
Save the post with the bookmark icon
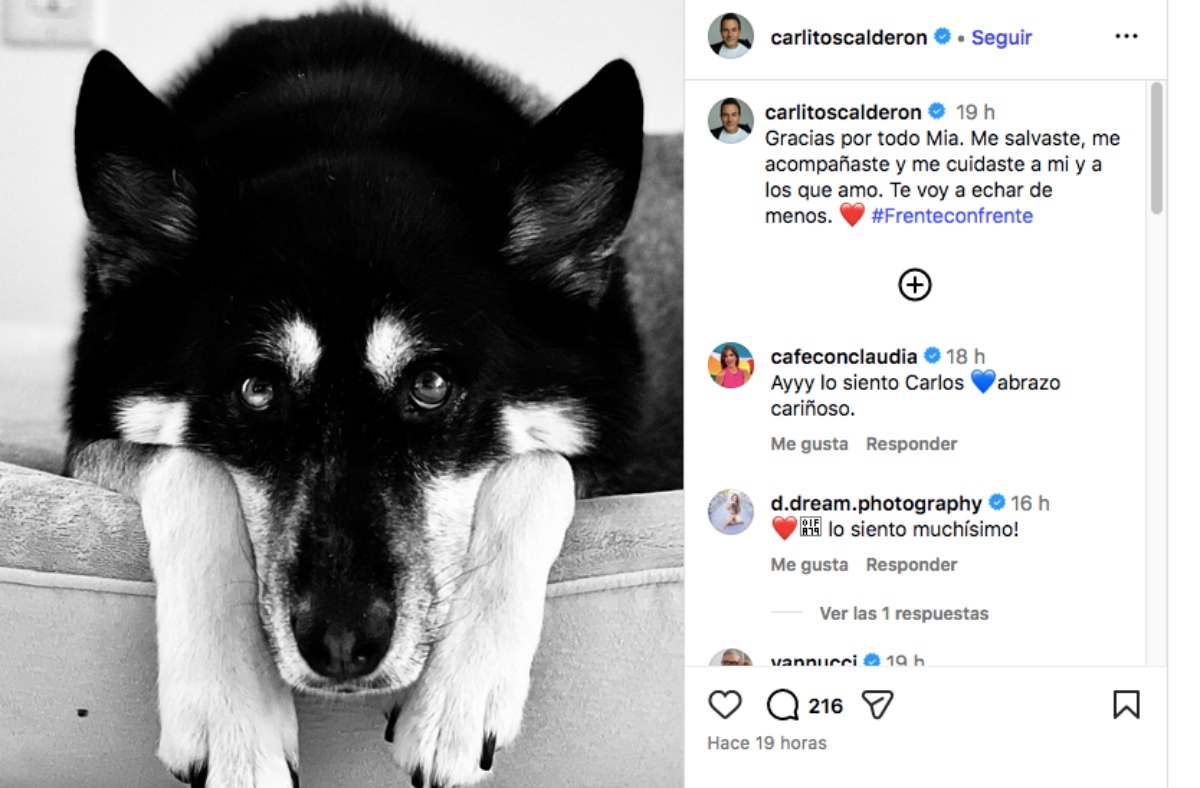point(1126,705)
